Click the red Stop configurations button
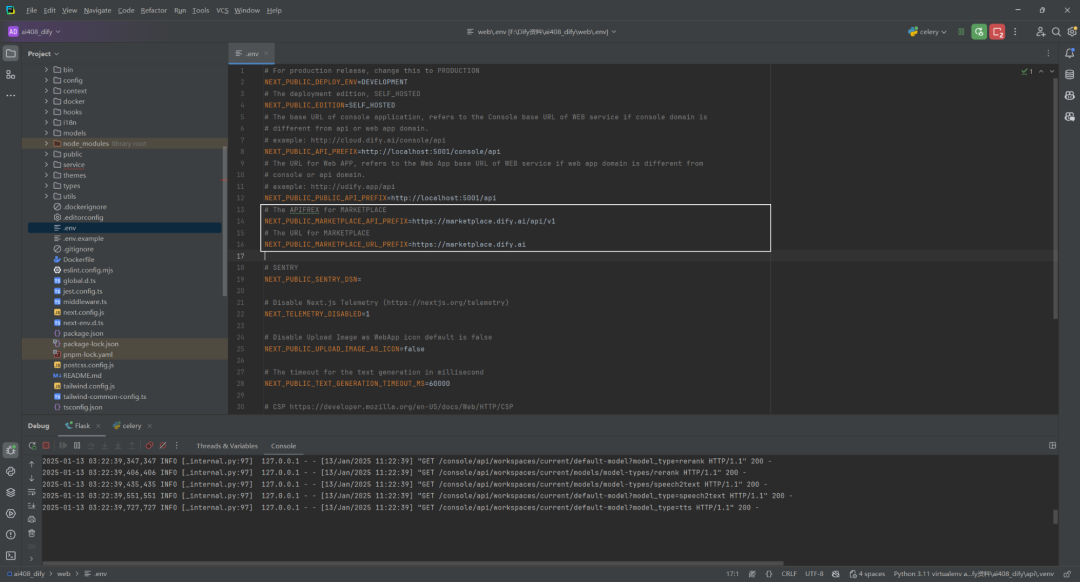This screenshot has height=582, width=1080. [997, 32]
